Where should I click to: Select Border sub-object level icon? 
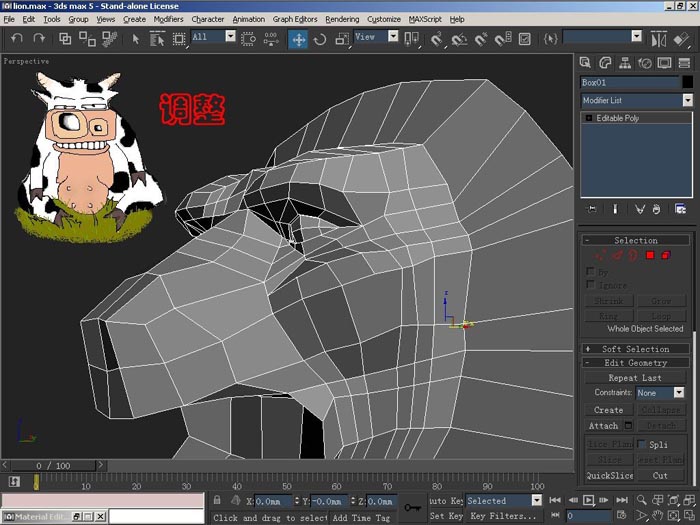pos(633,255)
